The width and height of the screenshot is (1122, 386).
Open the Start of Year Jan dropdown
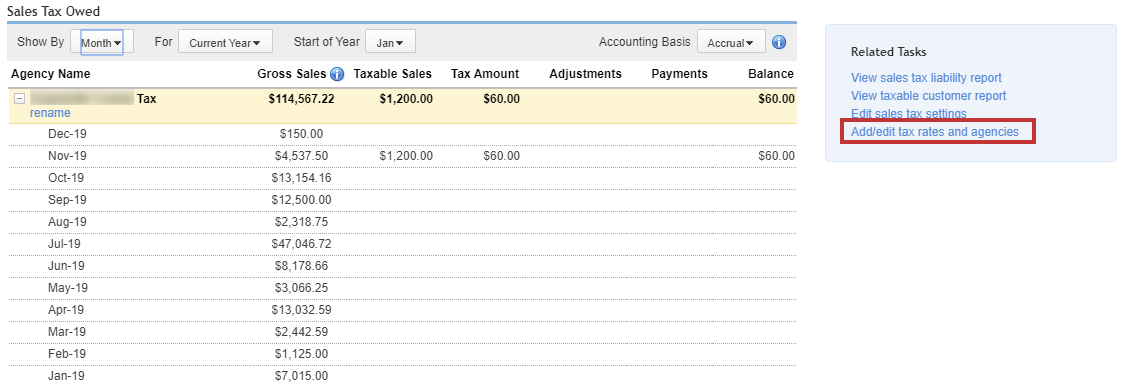[x=390, y=42]
